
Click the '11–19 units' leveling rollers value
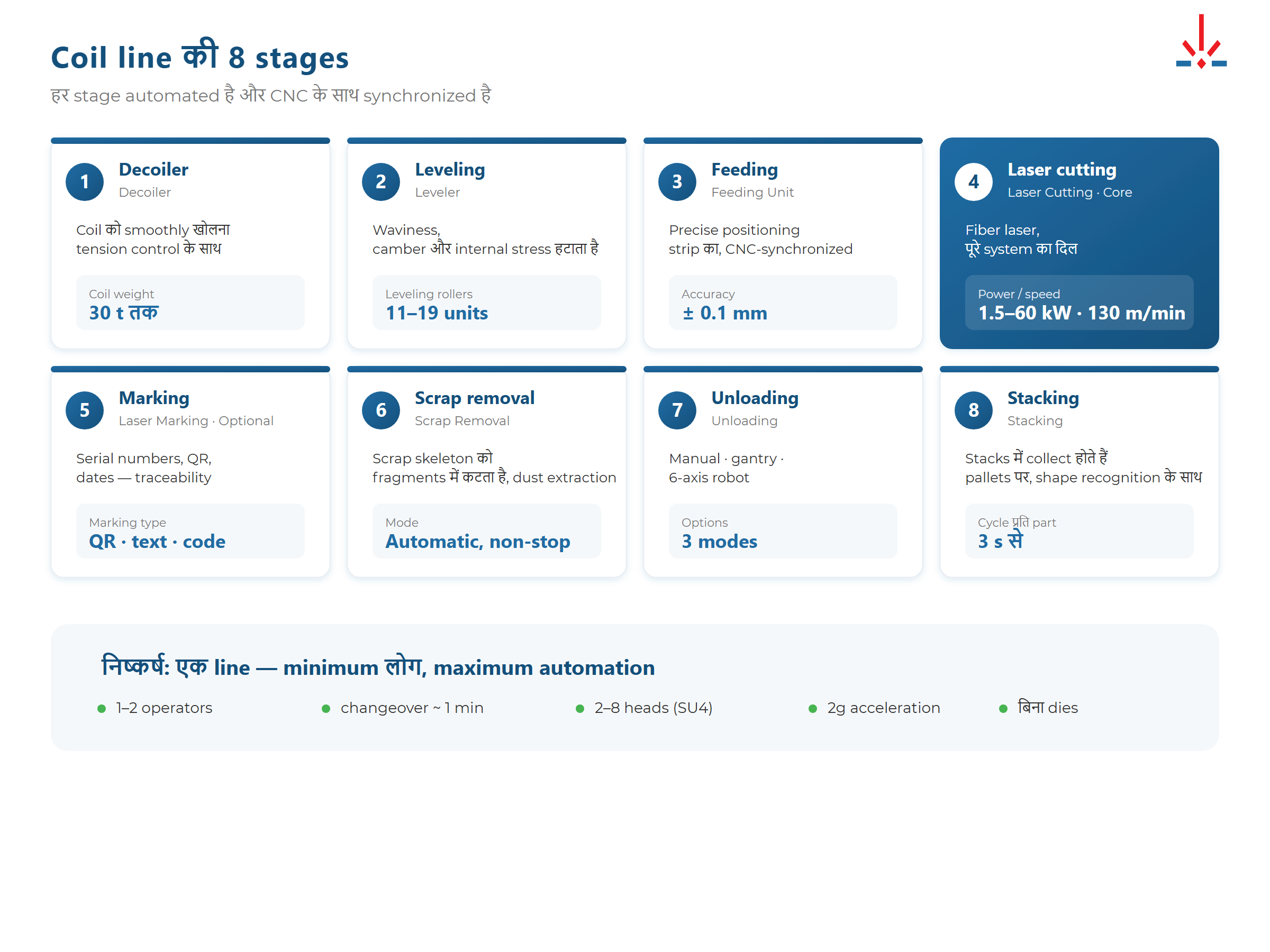(x=437, y=313)
